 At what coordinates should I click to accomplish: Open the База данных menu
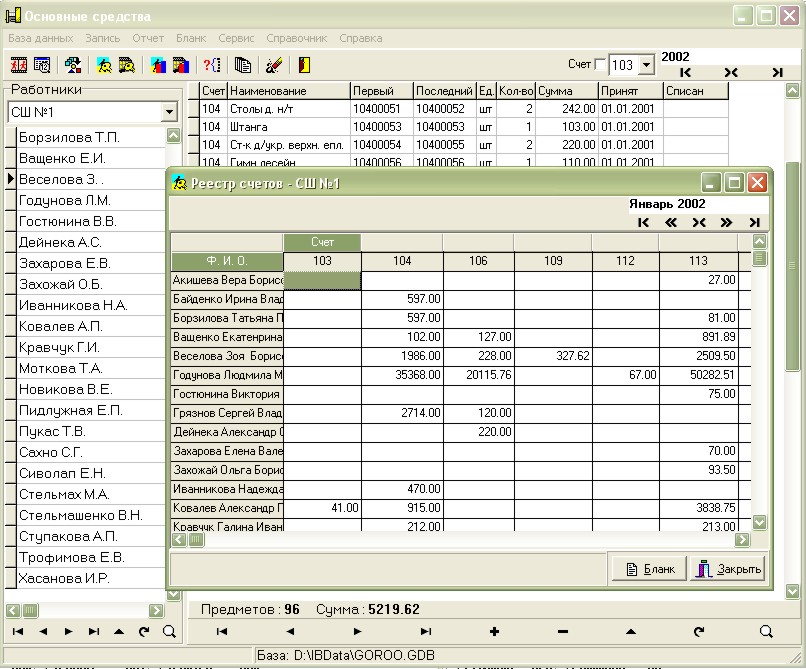coord(40,38)
